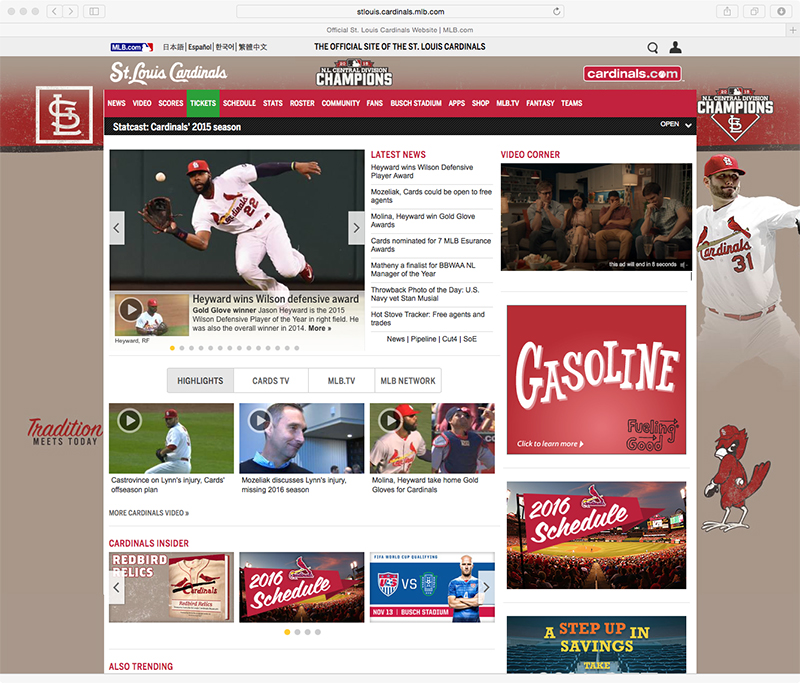Click the NL Central Division Champions header logo
The image size is (800, 683).
(x=354, y=73)
